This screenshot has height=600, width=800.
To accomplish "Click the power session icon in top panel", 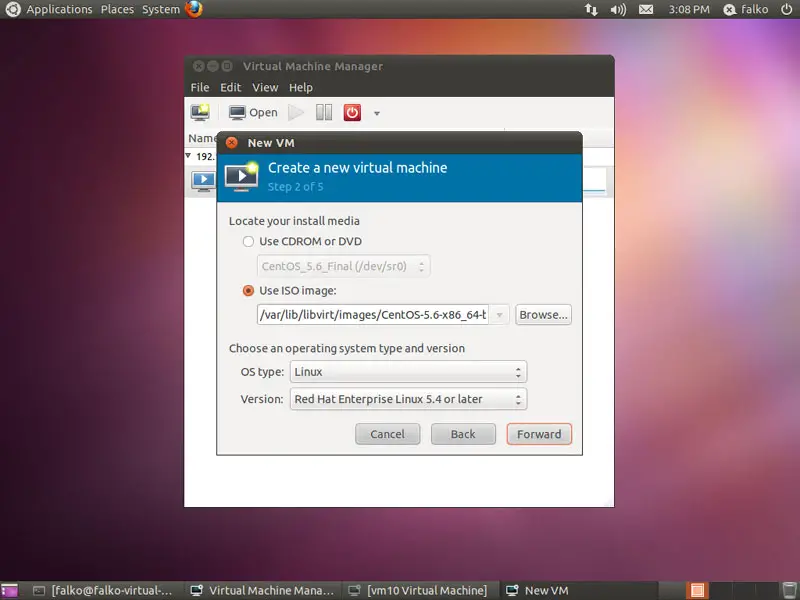I will [x=787, y=9].
